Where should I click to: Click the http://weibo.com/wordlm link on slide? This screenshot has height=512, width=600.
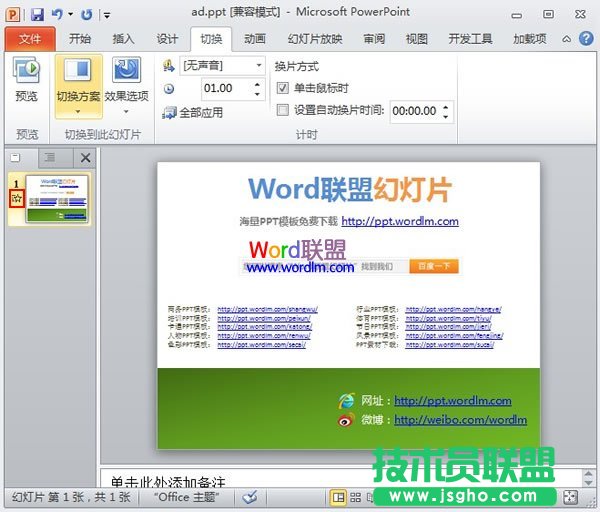pyautogui.click(x=460, y=420)
